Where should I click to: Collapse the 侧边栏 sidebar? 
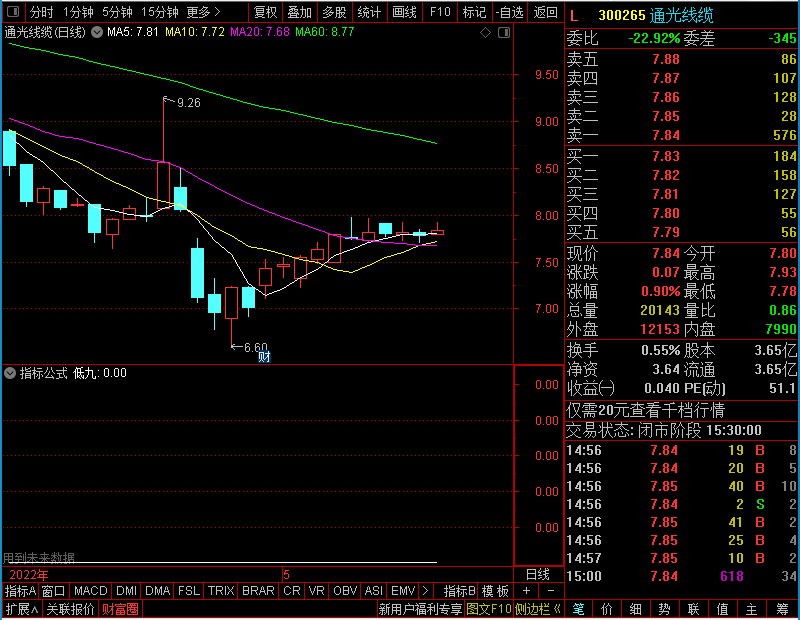[538, 609]
